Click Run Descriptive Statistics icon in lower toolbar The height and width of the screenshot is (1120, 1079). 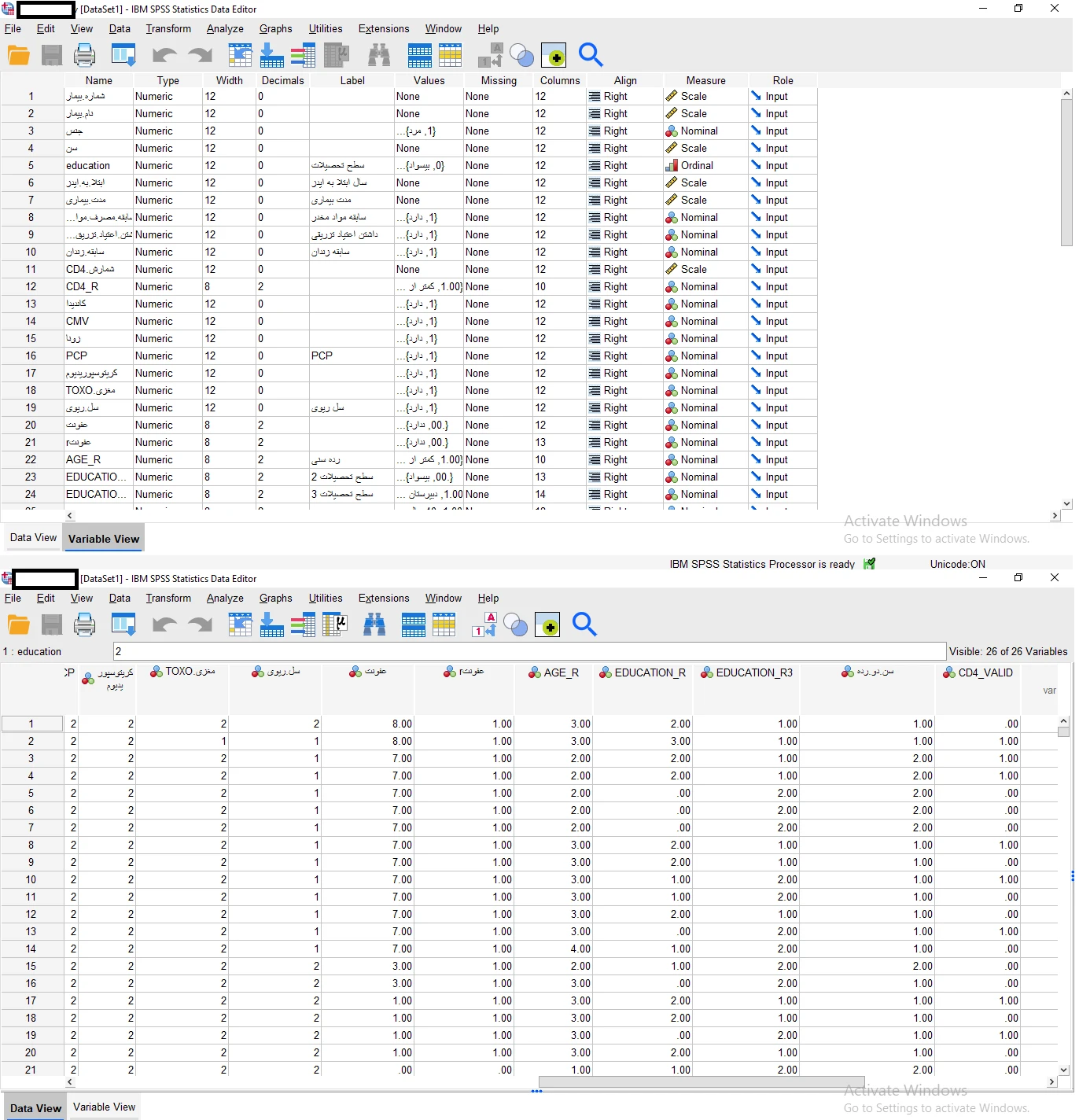[x=336, y=624]
